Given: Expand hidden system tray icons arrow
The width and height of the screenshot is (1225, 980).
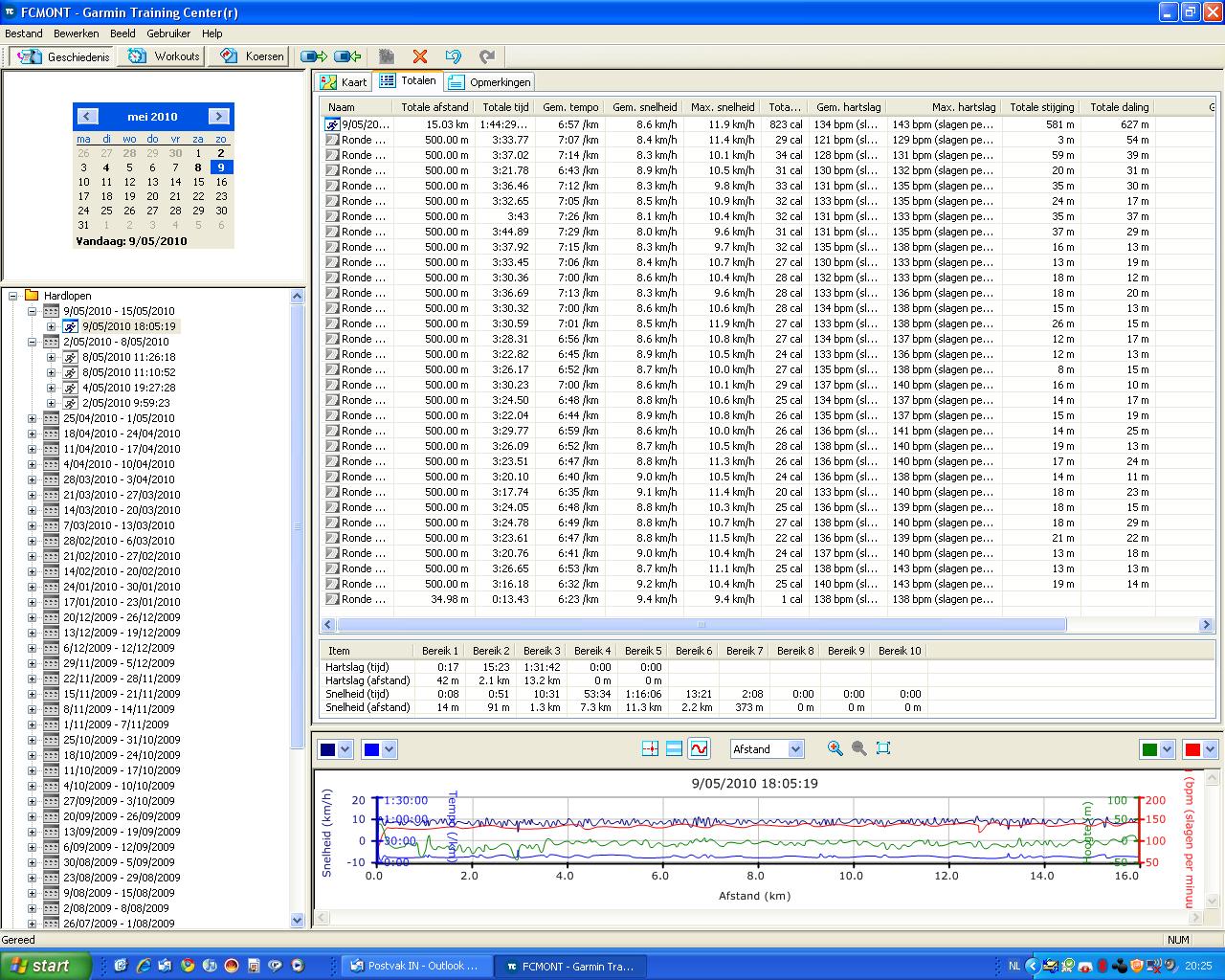Looking at the screenshot, I should 1033,967.
